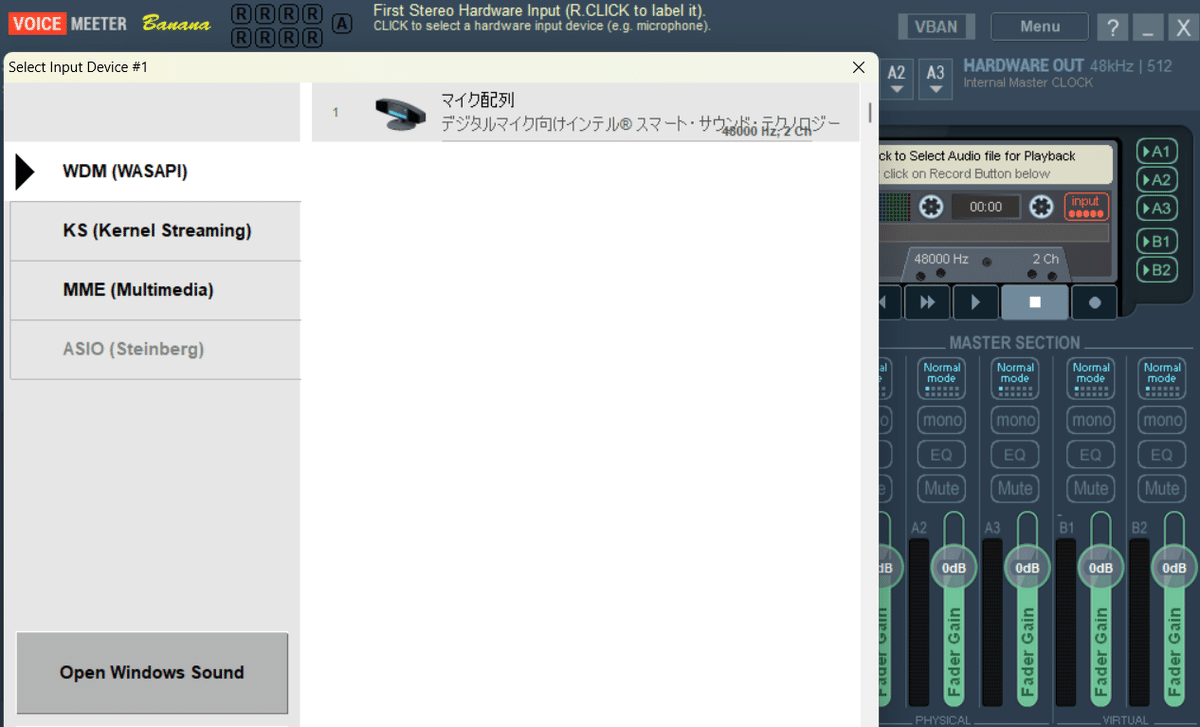1200x727 pixels.
Task: Toggle mono on A2 bus
Action: pos(942,421)
